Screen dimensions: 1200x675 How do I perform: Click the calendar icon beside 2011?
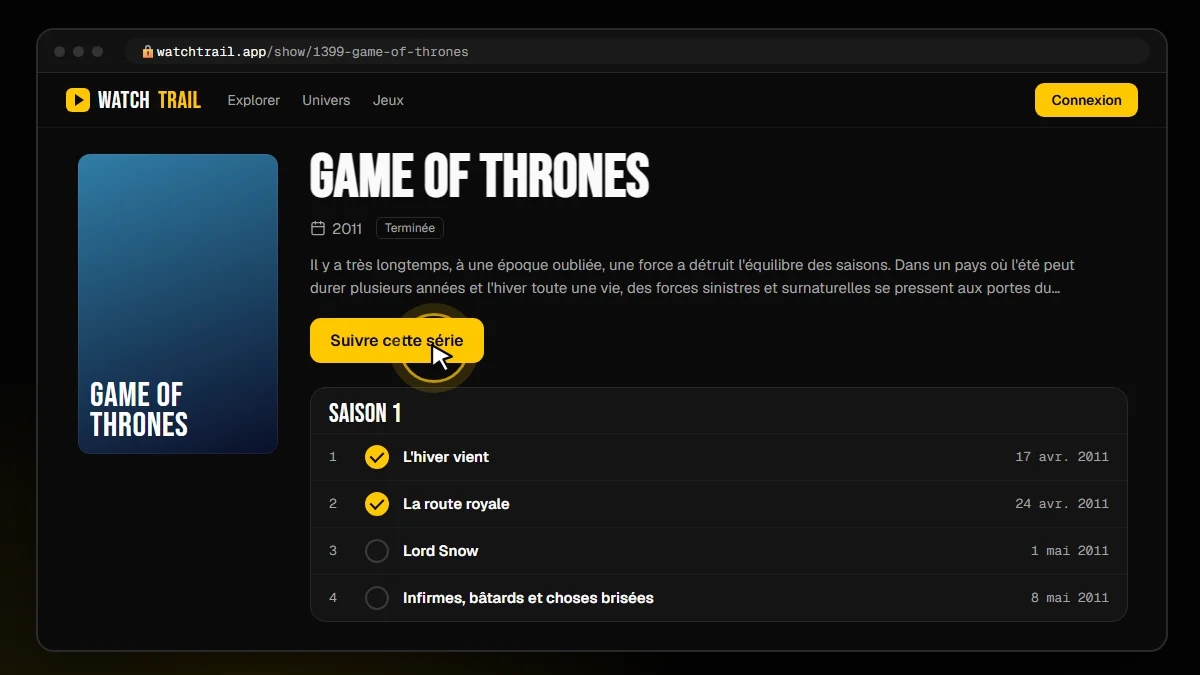(318, 228)
